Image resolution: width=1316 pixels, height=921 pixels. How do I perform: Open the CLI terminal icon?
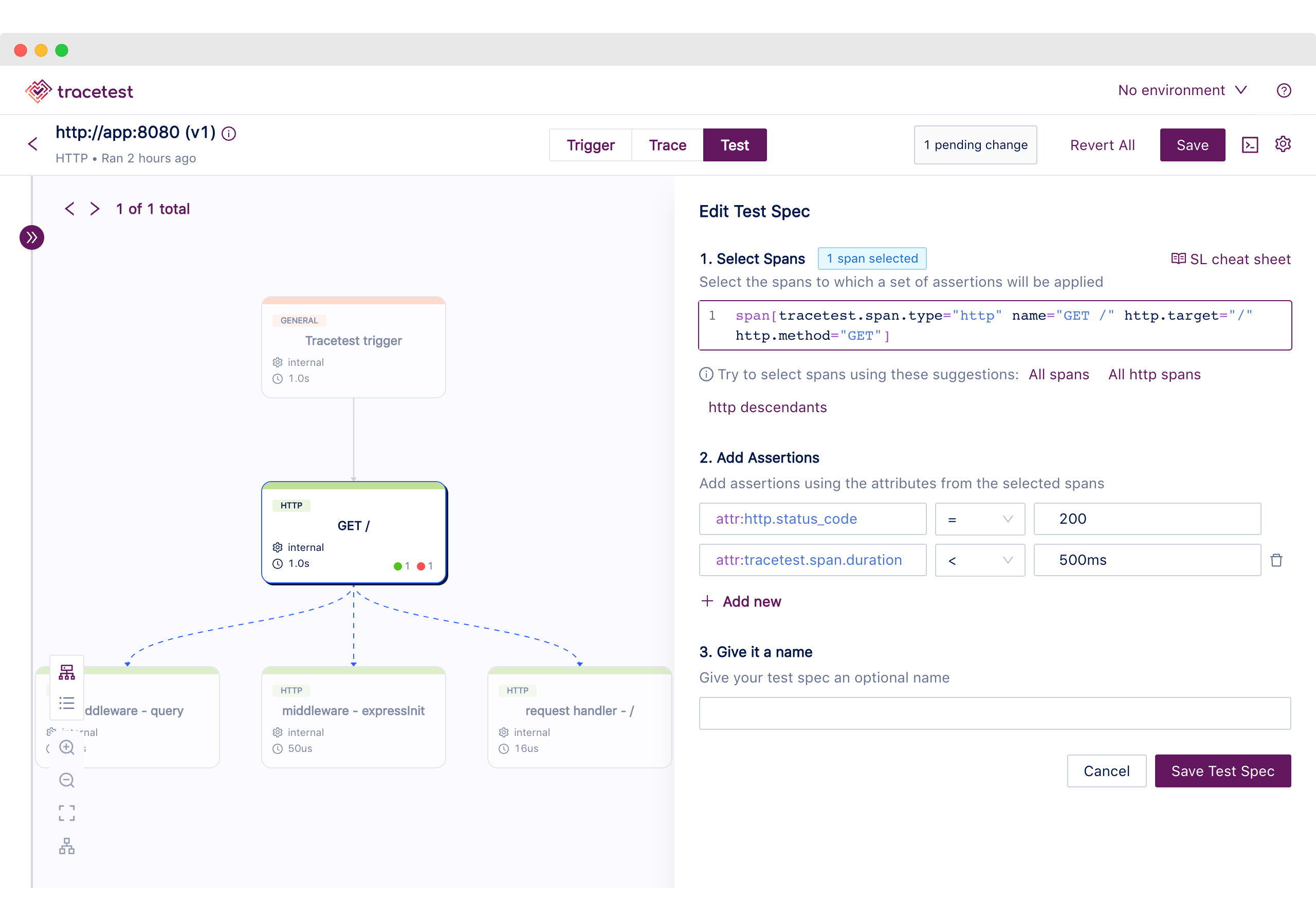click(1250, 145)
